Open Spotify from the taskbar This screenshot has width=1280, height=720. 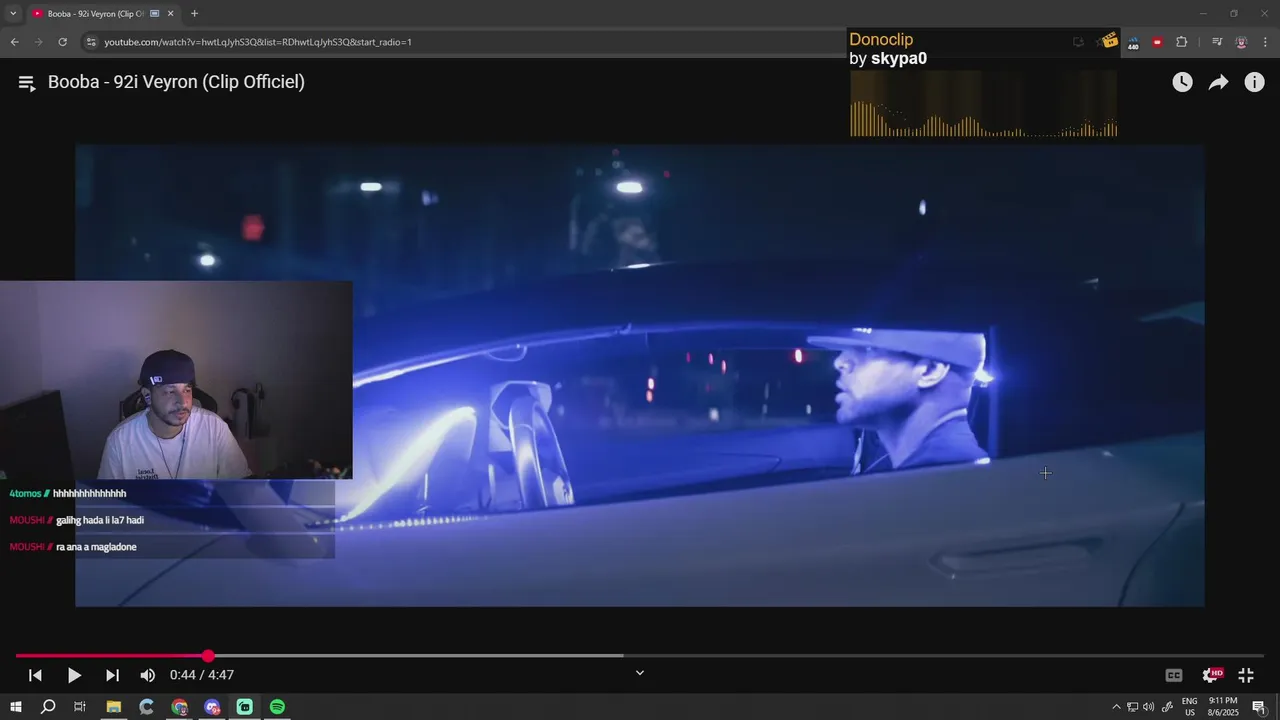(x=277, y=707)
